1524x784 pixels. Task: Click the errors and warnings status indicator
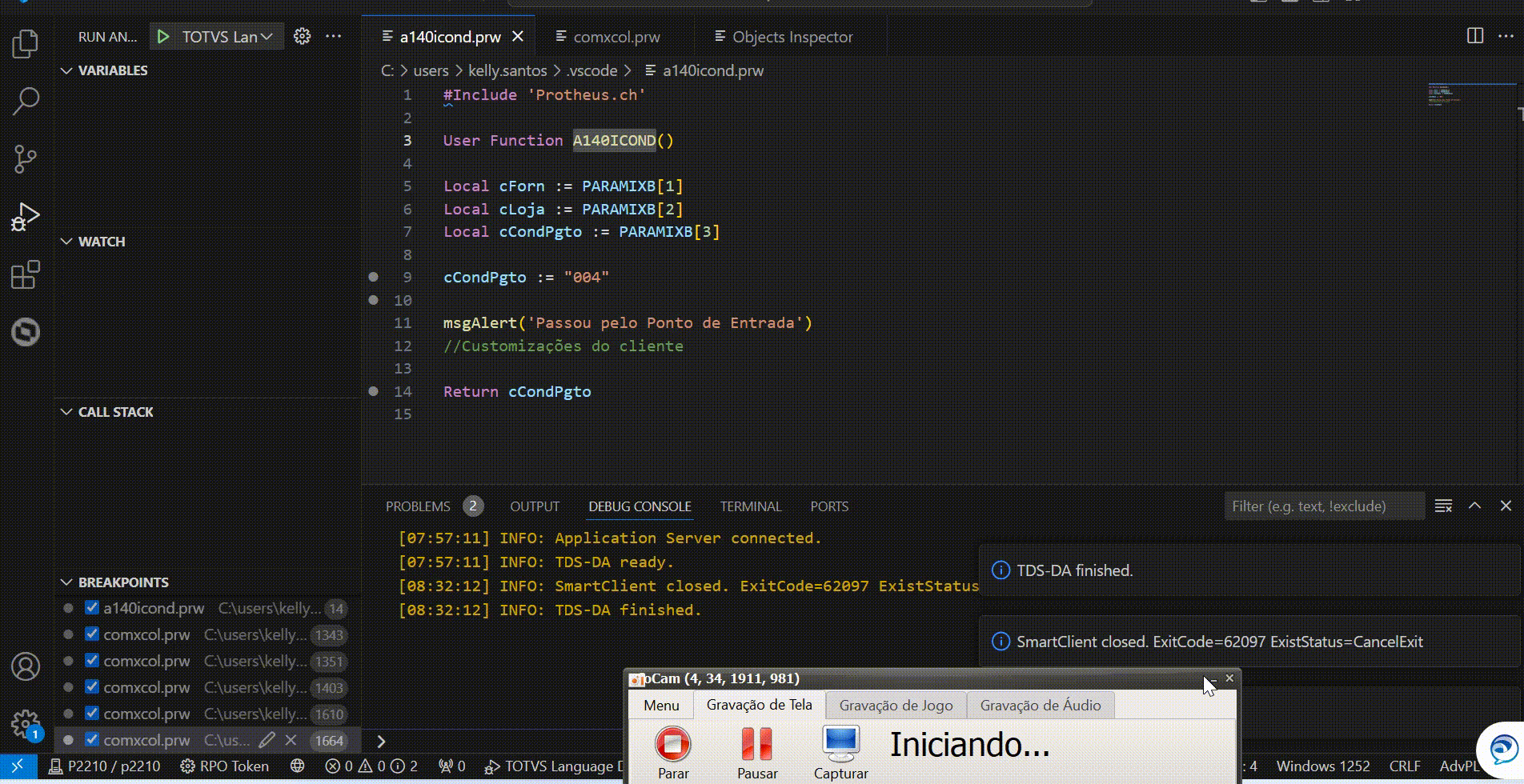coord(371,766)
